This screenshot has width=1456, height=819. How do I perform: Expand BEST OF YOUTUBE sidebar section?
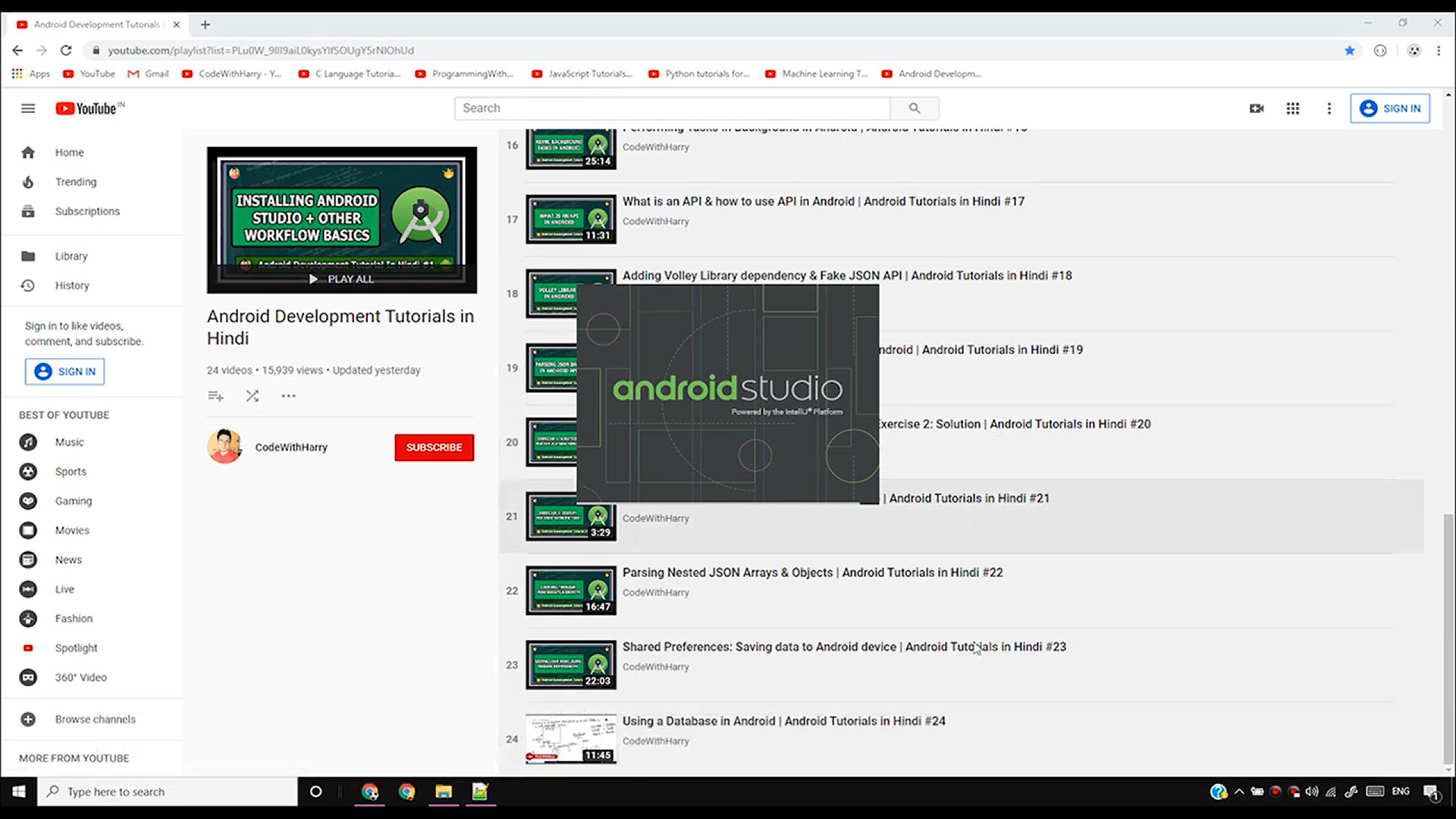tap(63, 415)
